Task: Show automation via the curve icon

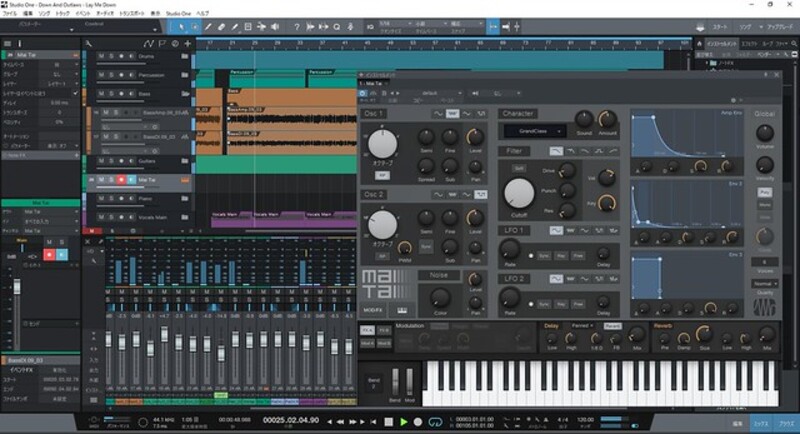Action: [x=148, y=44]
